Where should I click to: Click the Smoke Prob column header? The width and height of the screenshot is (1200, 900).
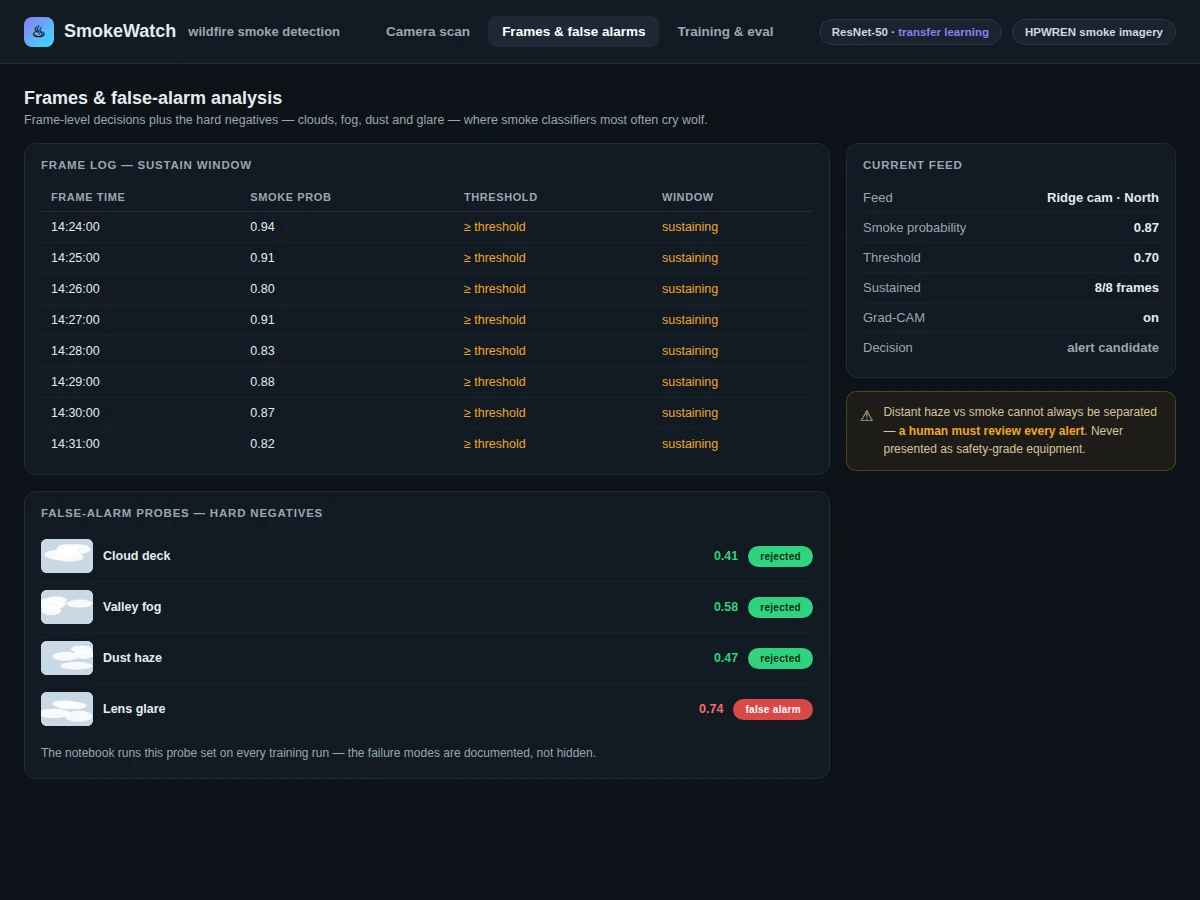click(290, 197)
